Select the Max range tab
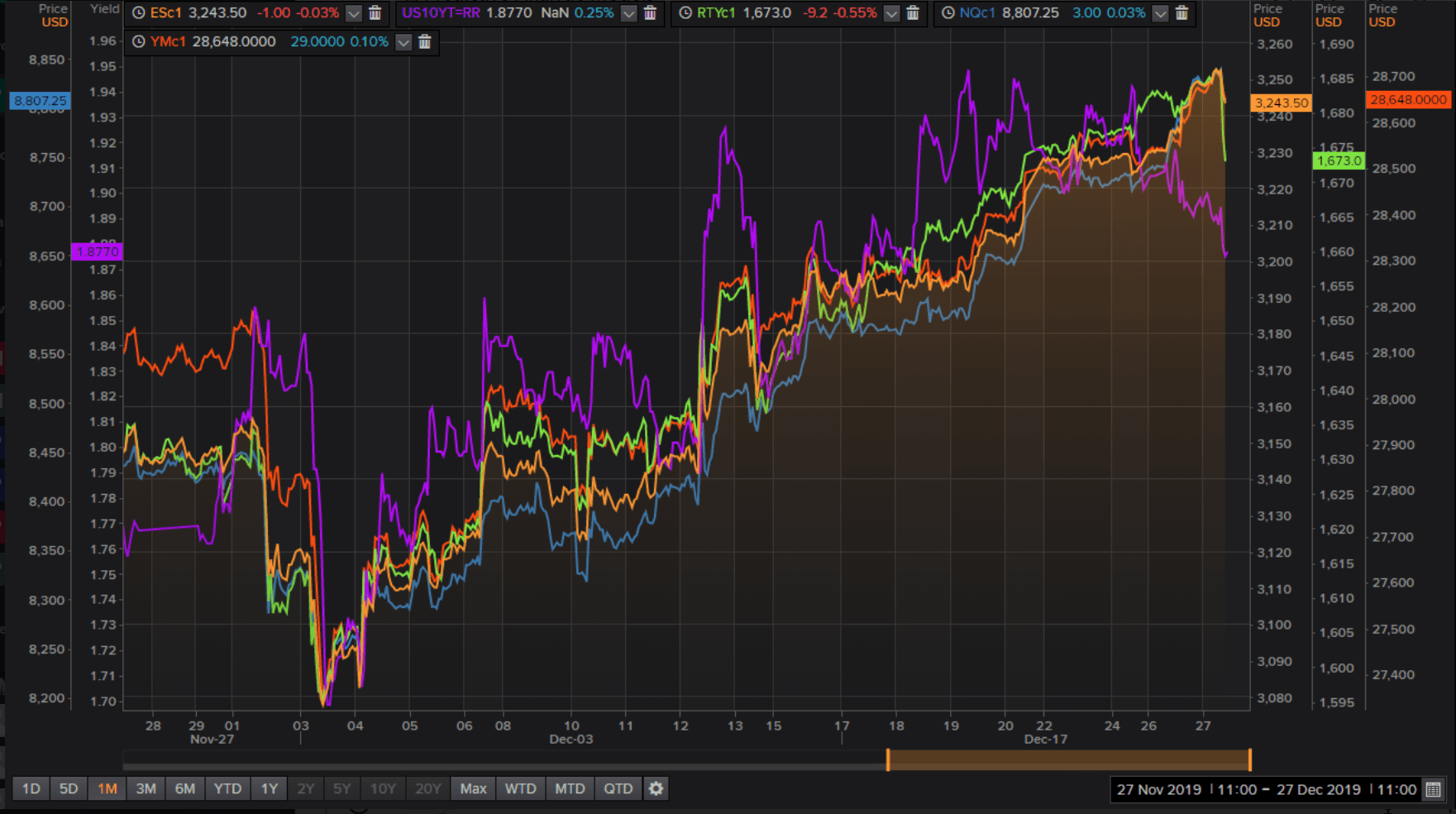 (473, 788)
